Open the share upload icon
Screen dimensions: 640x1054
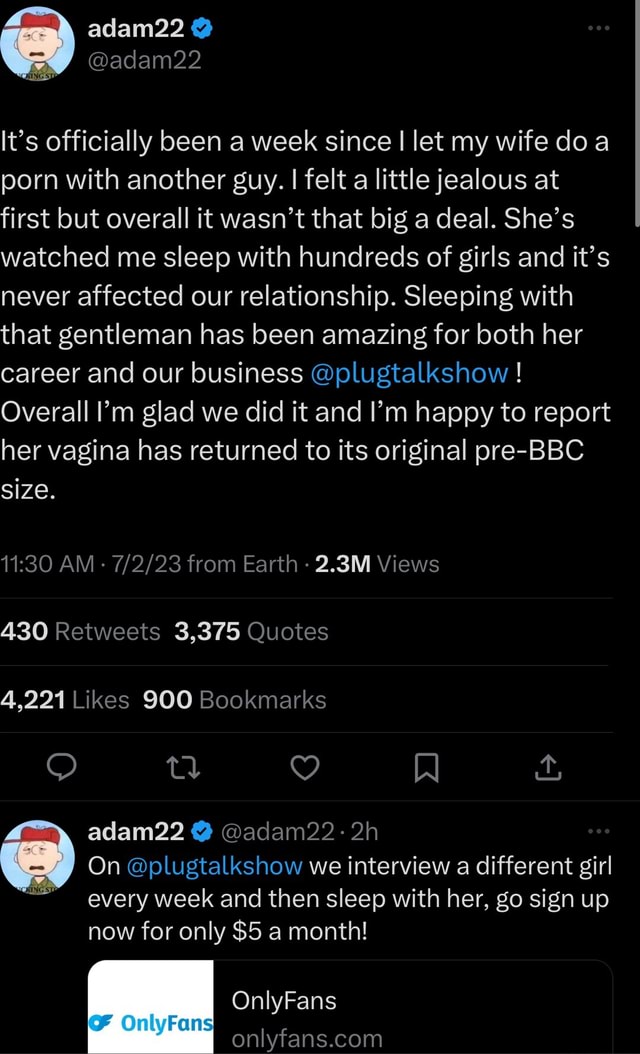[547, 766]
